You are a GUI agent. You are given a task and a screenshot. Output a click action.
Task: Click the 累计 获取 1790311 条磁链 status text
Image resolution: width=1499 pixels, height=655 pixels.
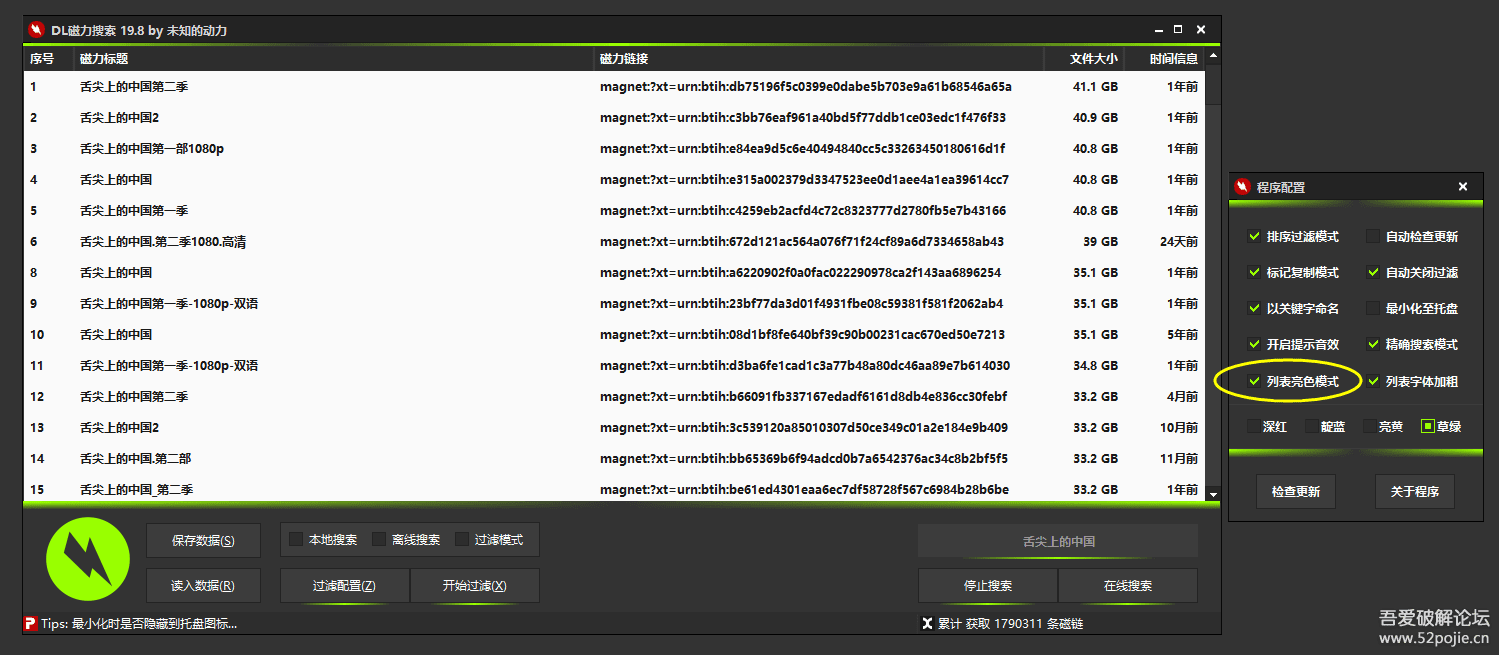tap(1010, 624)
